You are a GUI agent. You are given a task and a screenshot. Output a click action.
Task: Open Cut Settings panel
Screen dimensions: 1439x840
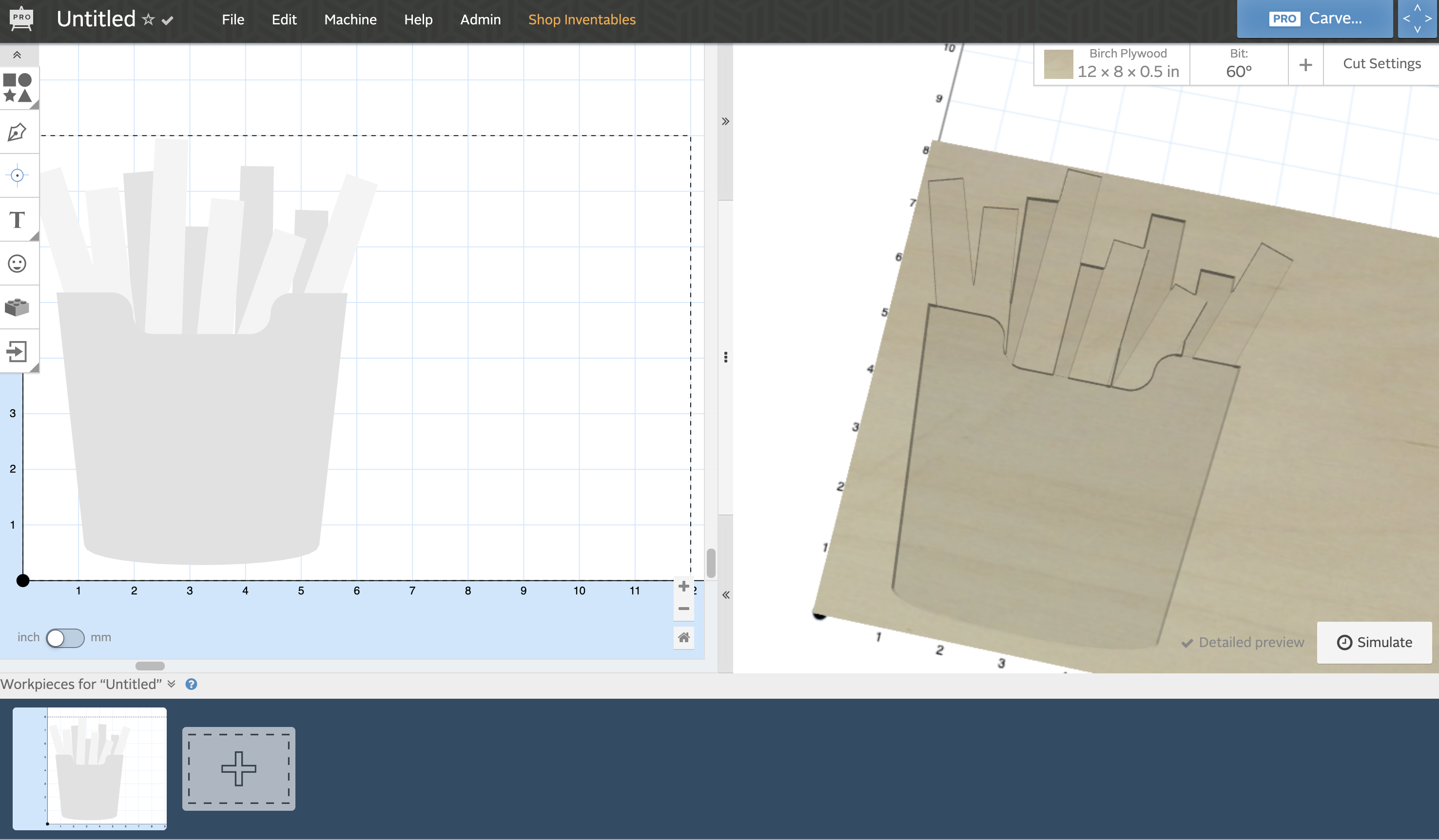pos(1381,63)
